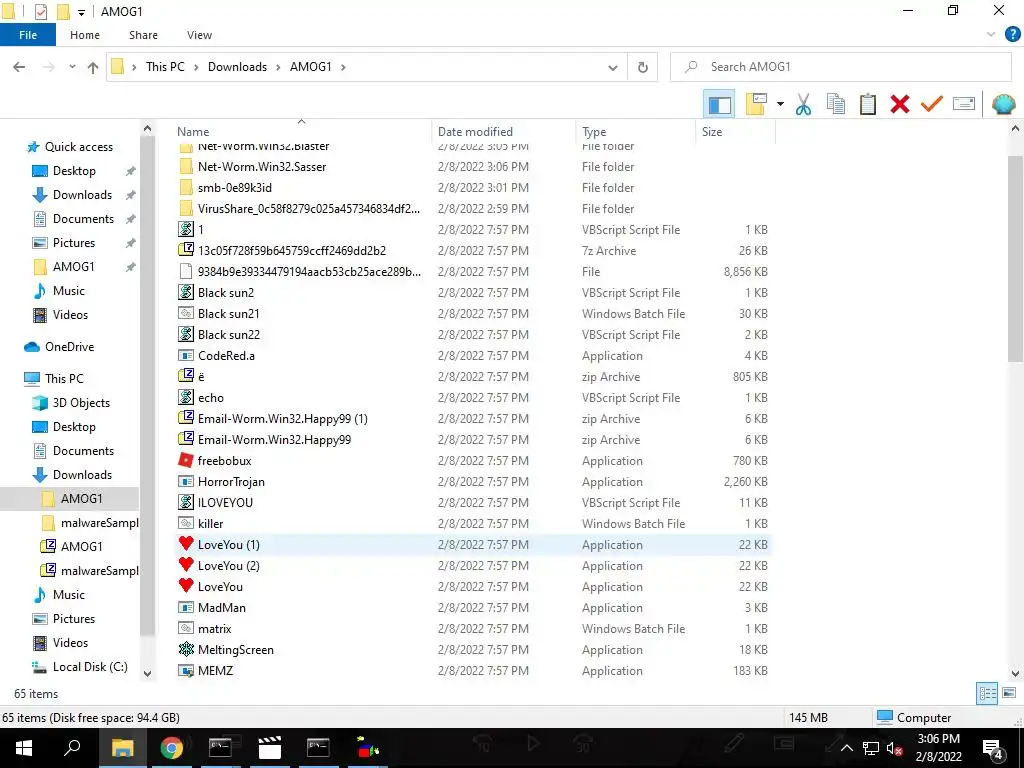Image resolution: width=1024 pixels, height=768 pixels.
Task: Open the Windows Start menu
Action: point(24,748)
